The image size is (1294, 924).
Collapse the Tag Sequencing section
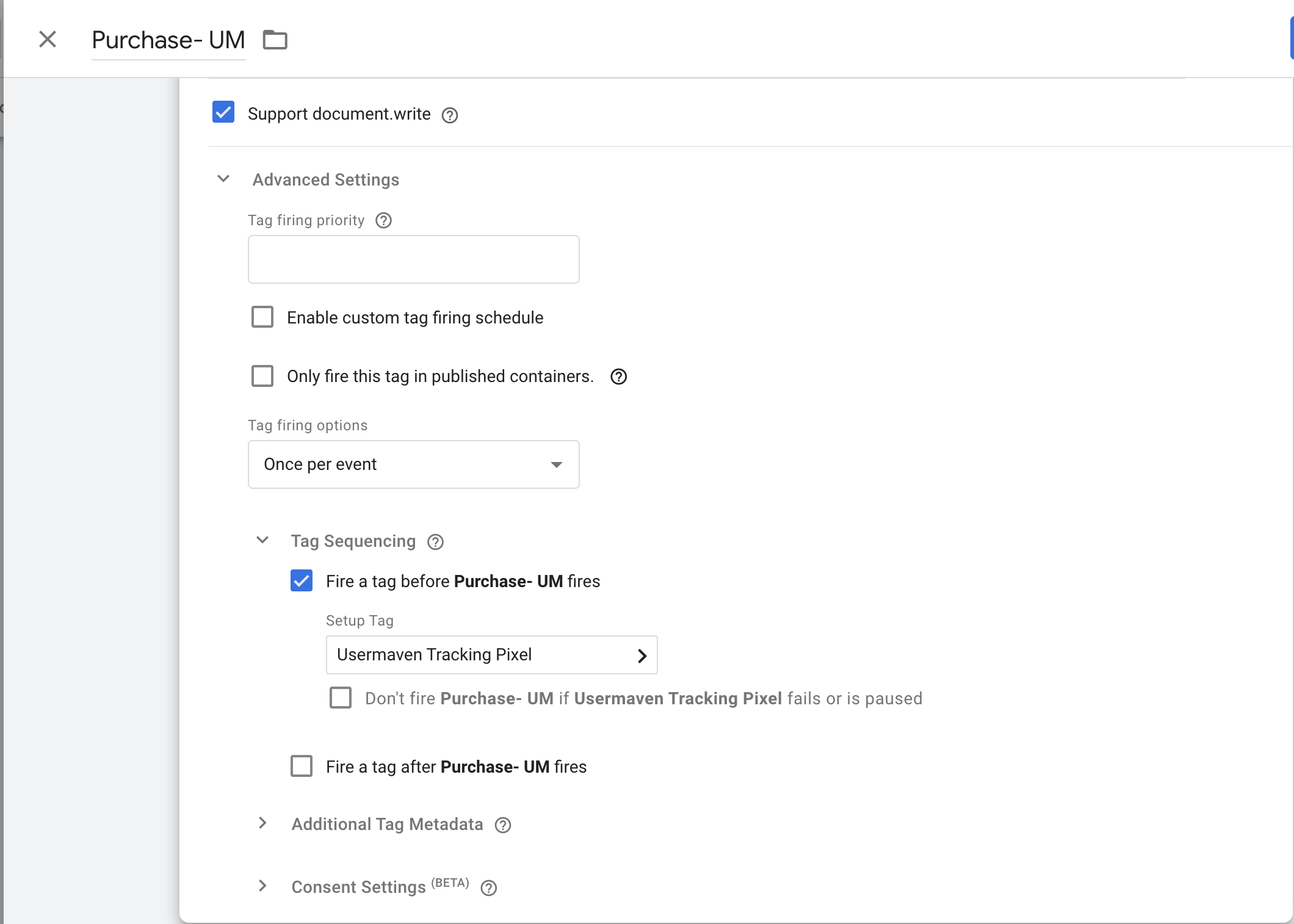tap(262, 541)
